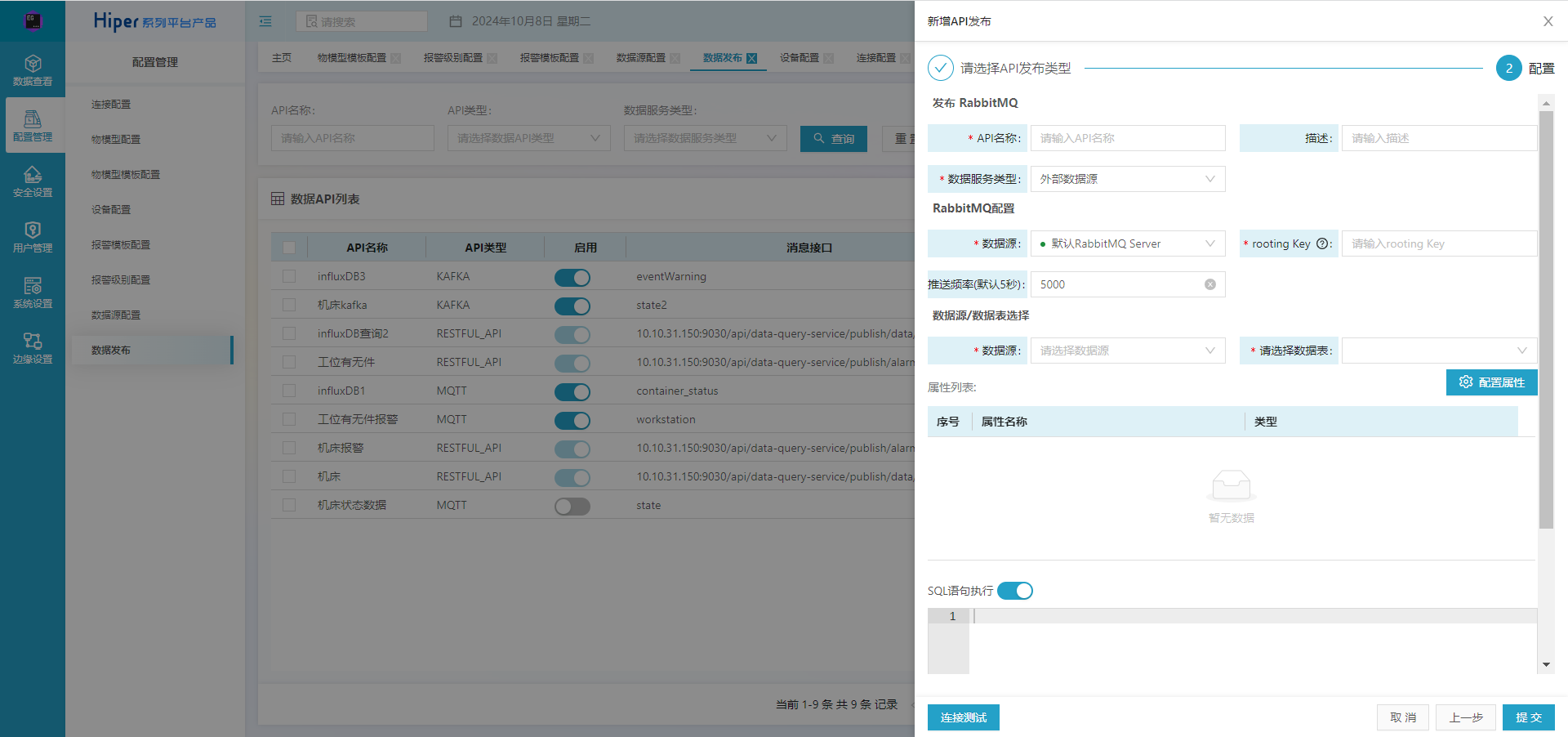This screenshot has height=737, width=1568.
Task: Open the 系统设置 sidebar icon
Action: coord(33,293)
